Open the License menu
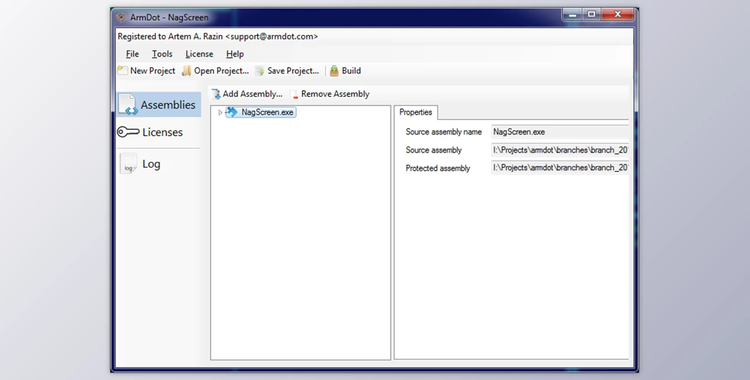The height and width of the screenshot is (380, 750). click(x=199, y=54)
